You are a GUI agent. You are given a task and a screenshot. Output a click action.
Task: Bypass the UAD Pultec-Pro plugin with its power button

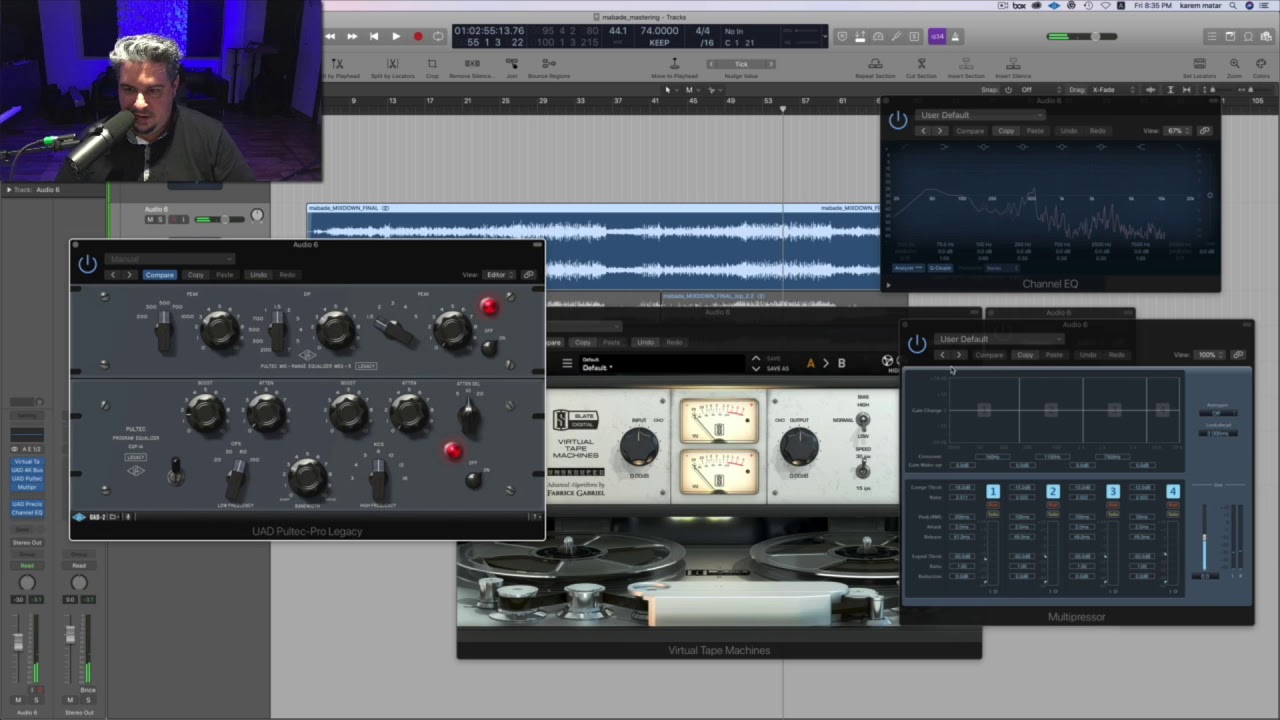pos(88,264)
